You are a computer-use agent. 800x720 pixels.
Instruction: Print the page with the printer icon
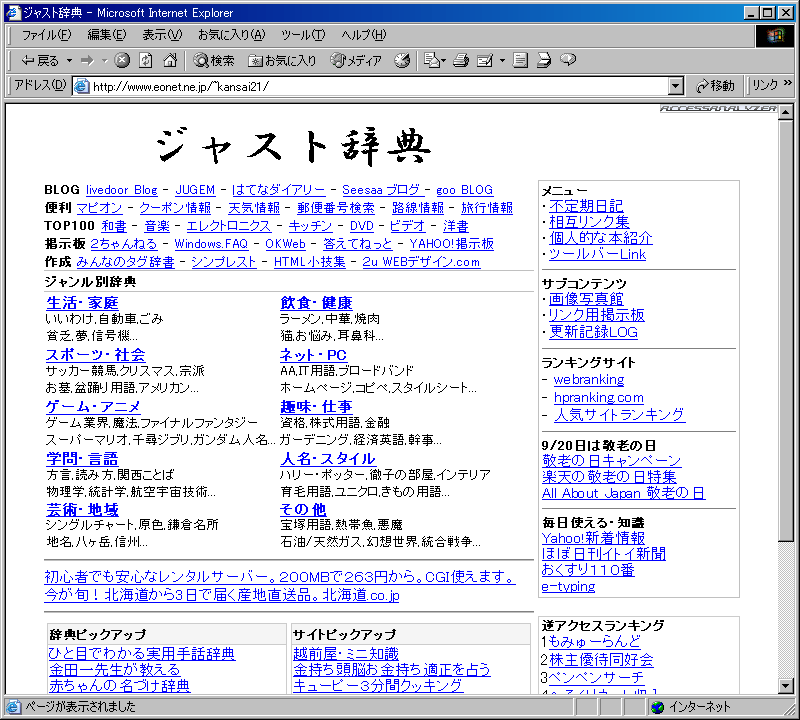[x=461, y=61]
